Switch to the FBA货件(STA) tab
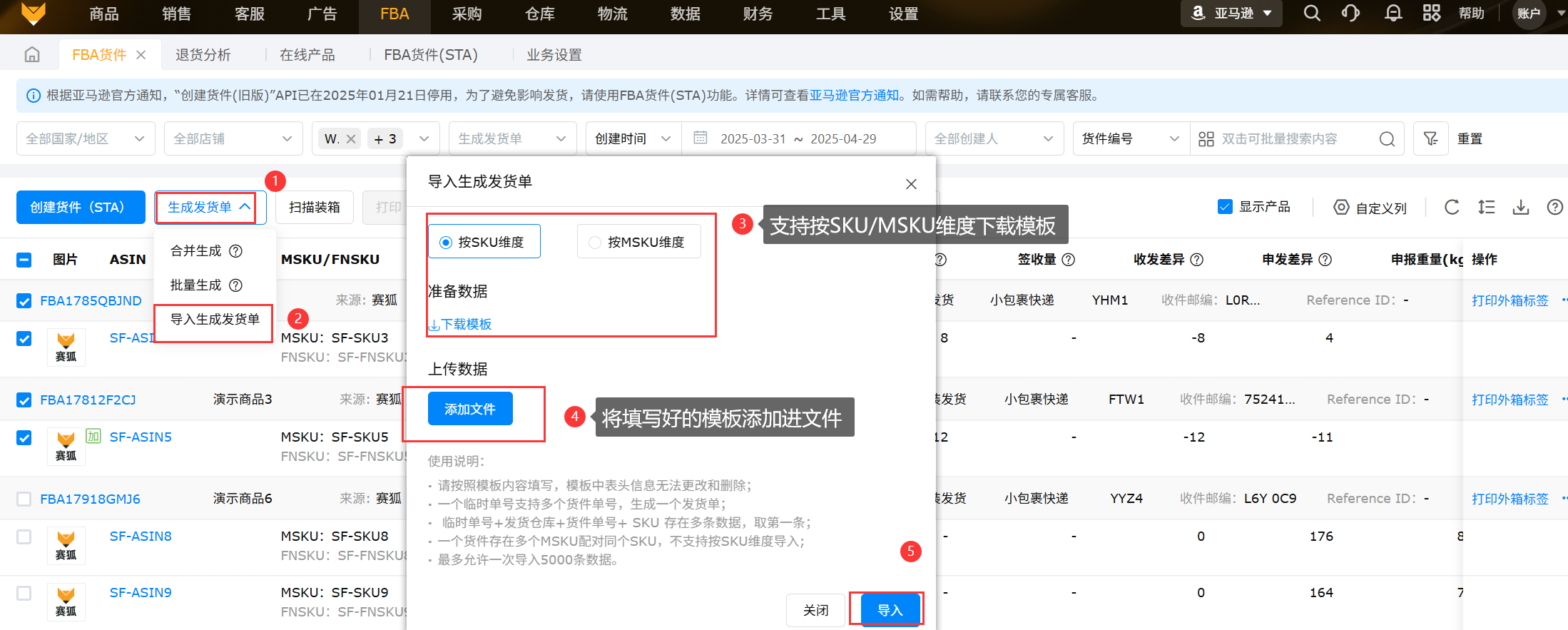The width and height of the screenshot is (1568, 630). (x=431, y=55)
